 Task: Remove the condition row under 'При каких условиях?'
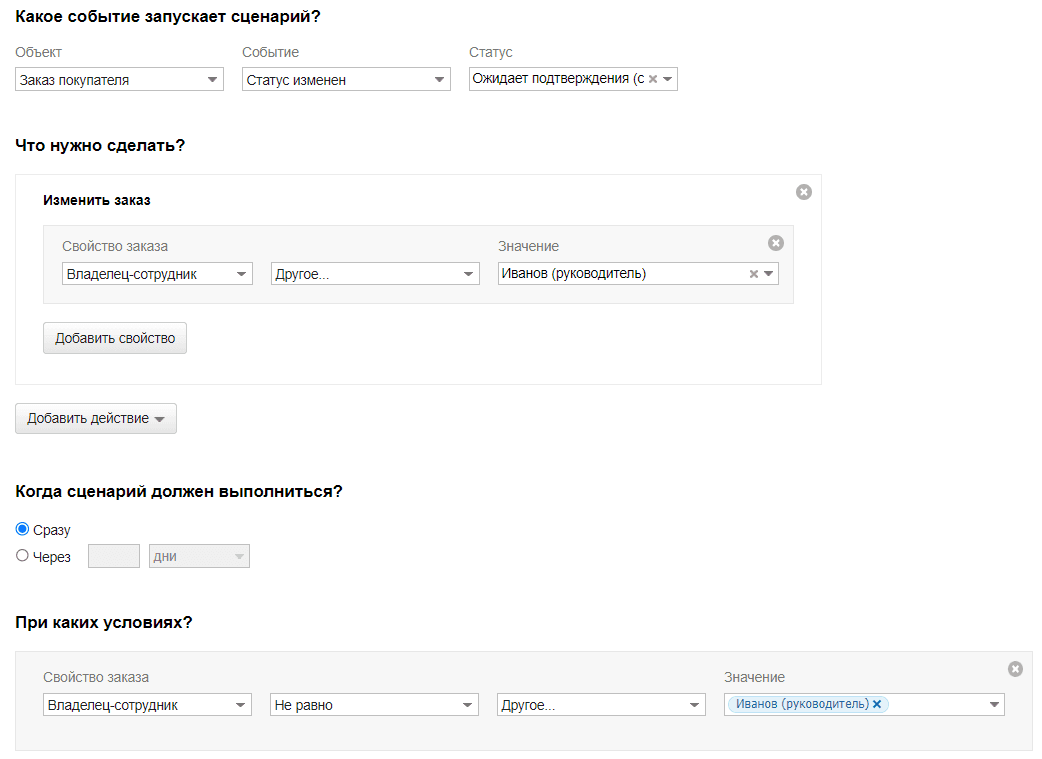pos(1015,669)
